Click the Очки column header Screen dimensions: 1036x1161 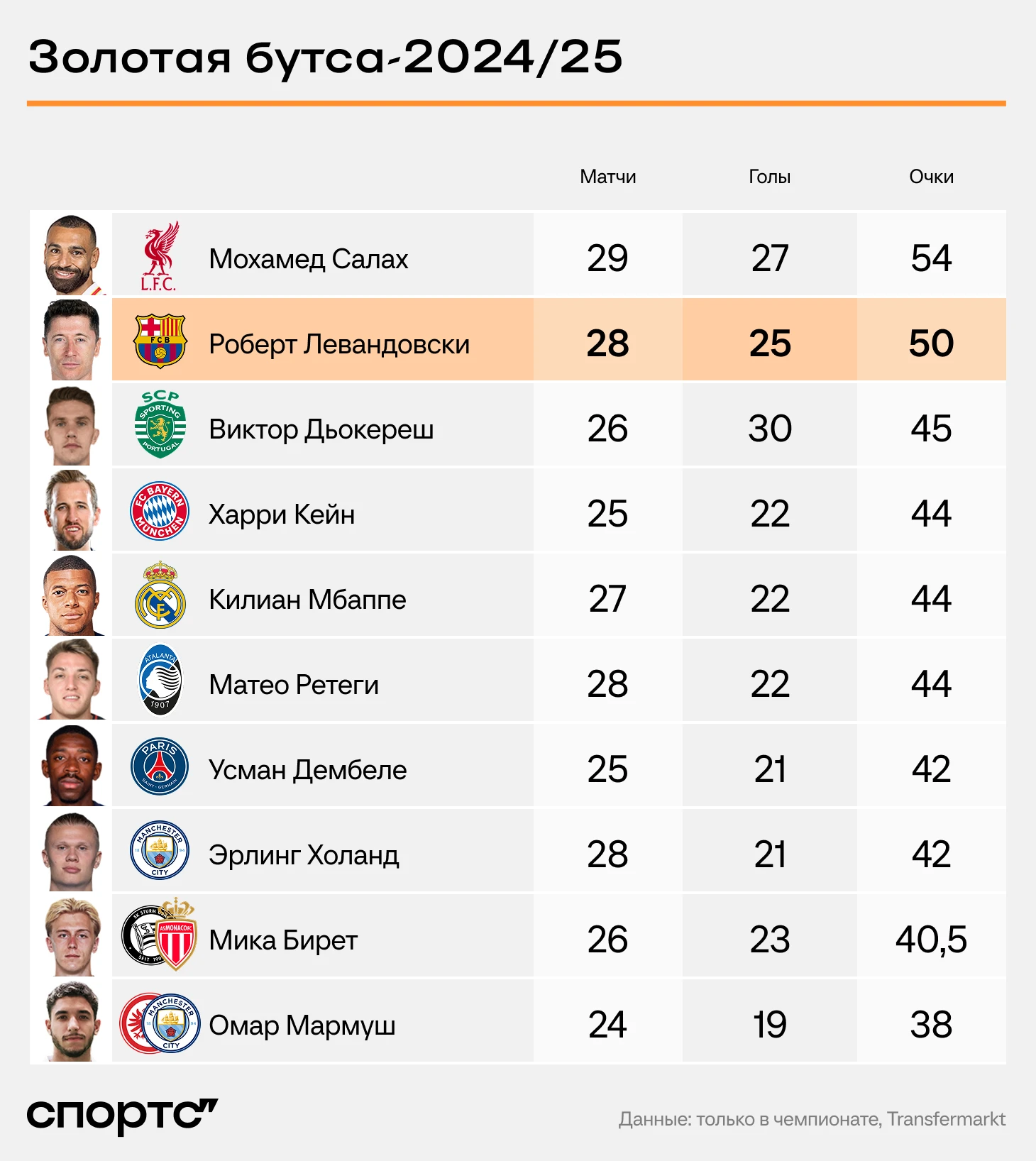[932, 177]
